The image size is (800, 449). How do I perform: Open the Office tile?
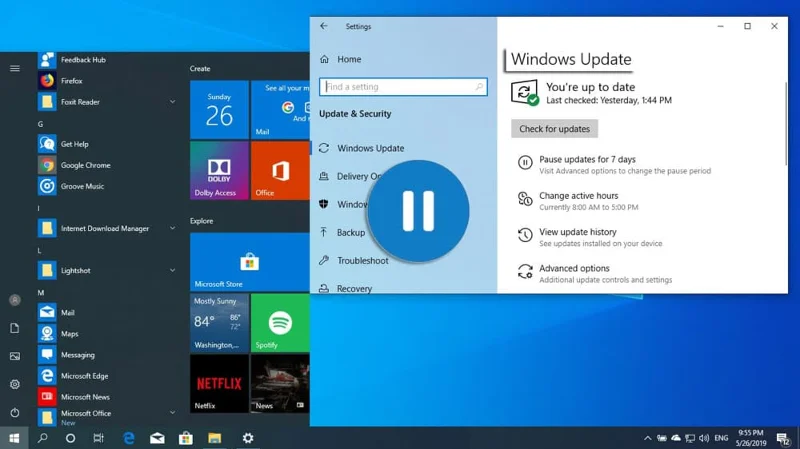pos(280,170)
